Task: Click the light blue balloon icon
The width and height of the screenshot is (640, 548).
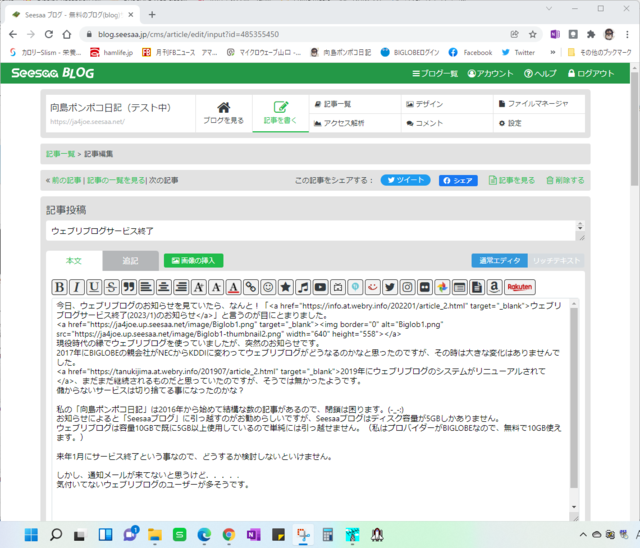Action: pos(356,287)
